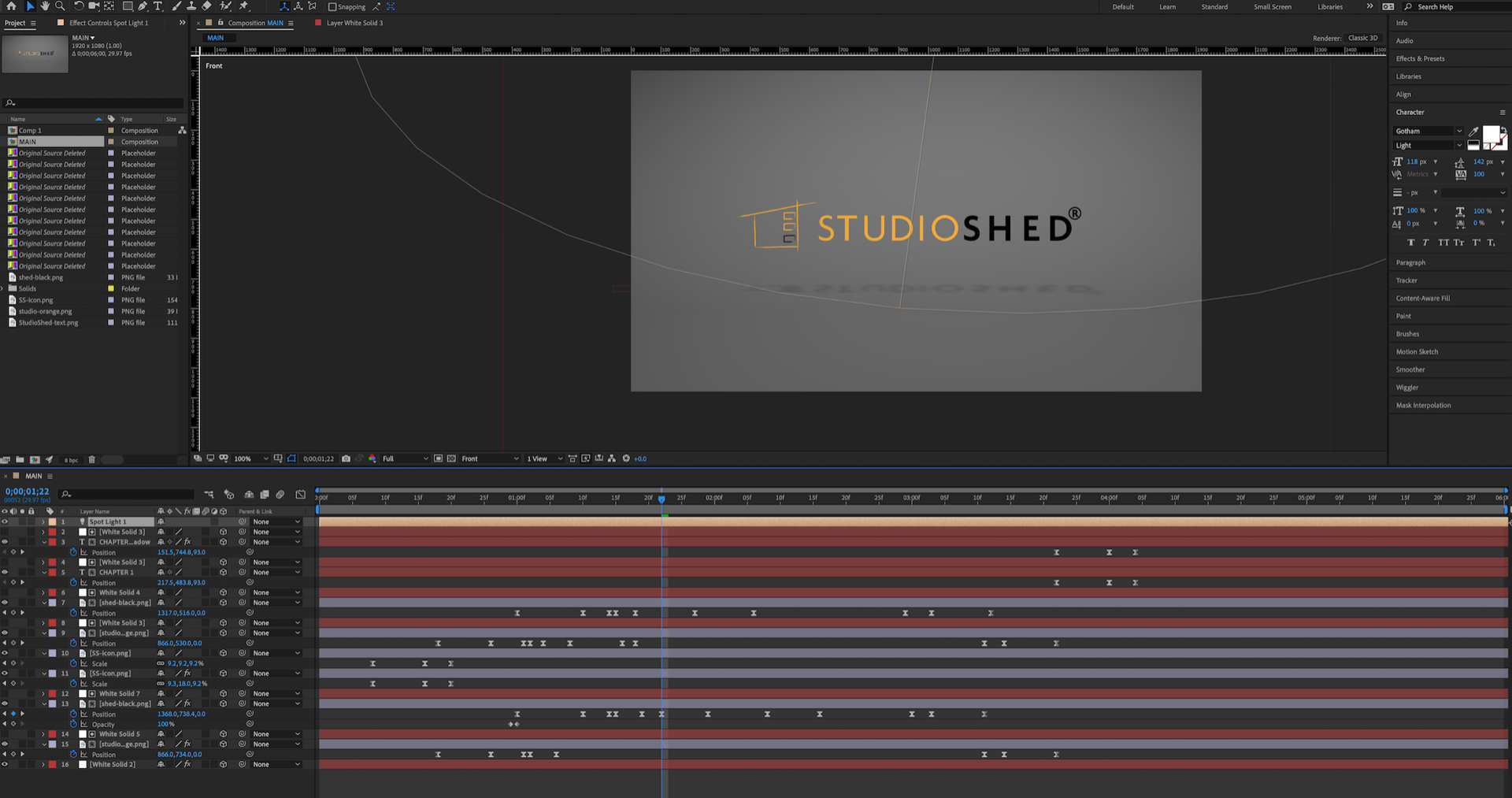Select the Brush tool

(x=176, y=6)
